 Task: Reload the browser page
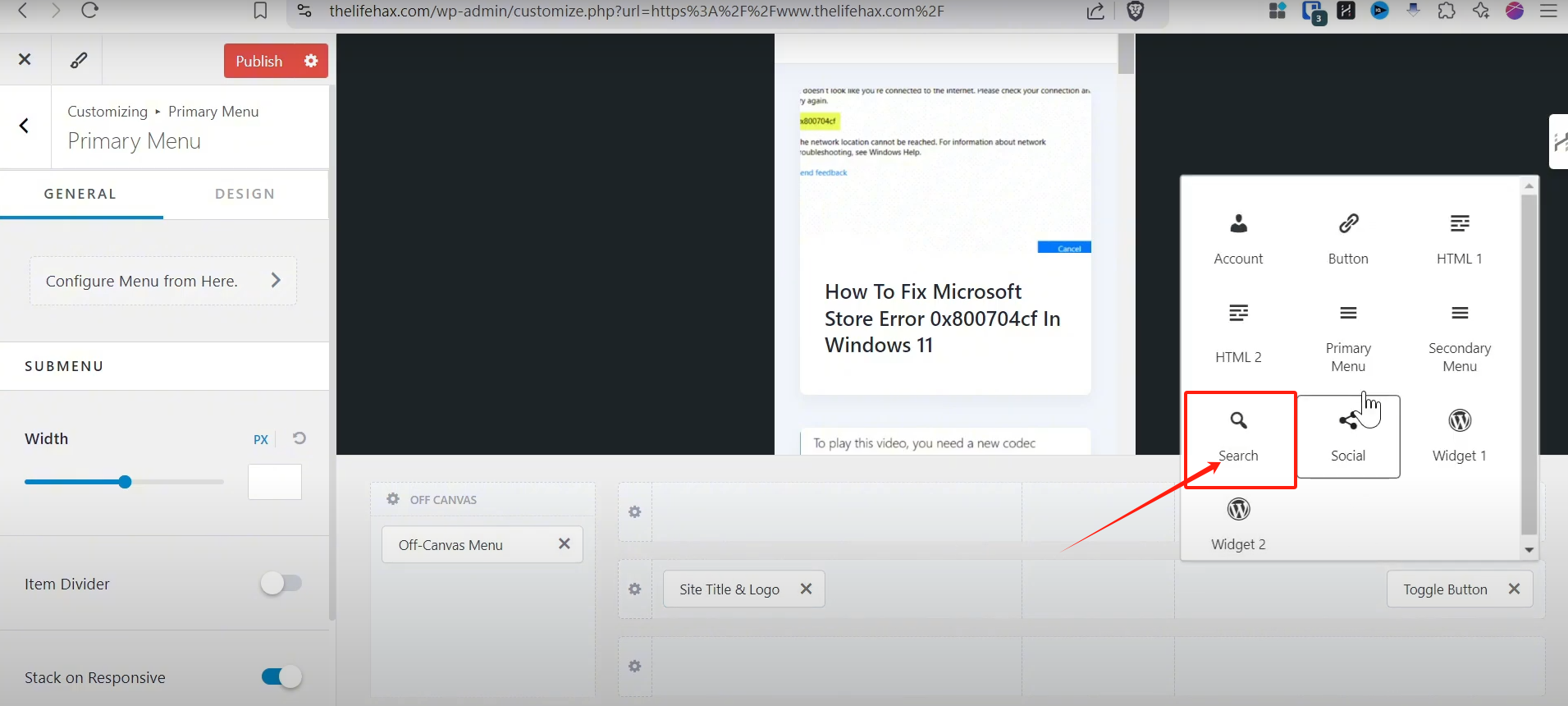pos(89,11)
